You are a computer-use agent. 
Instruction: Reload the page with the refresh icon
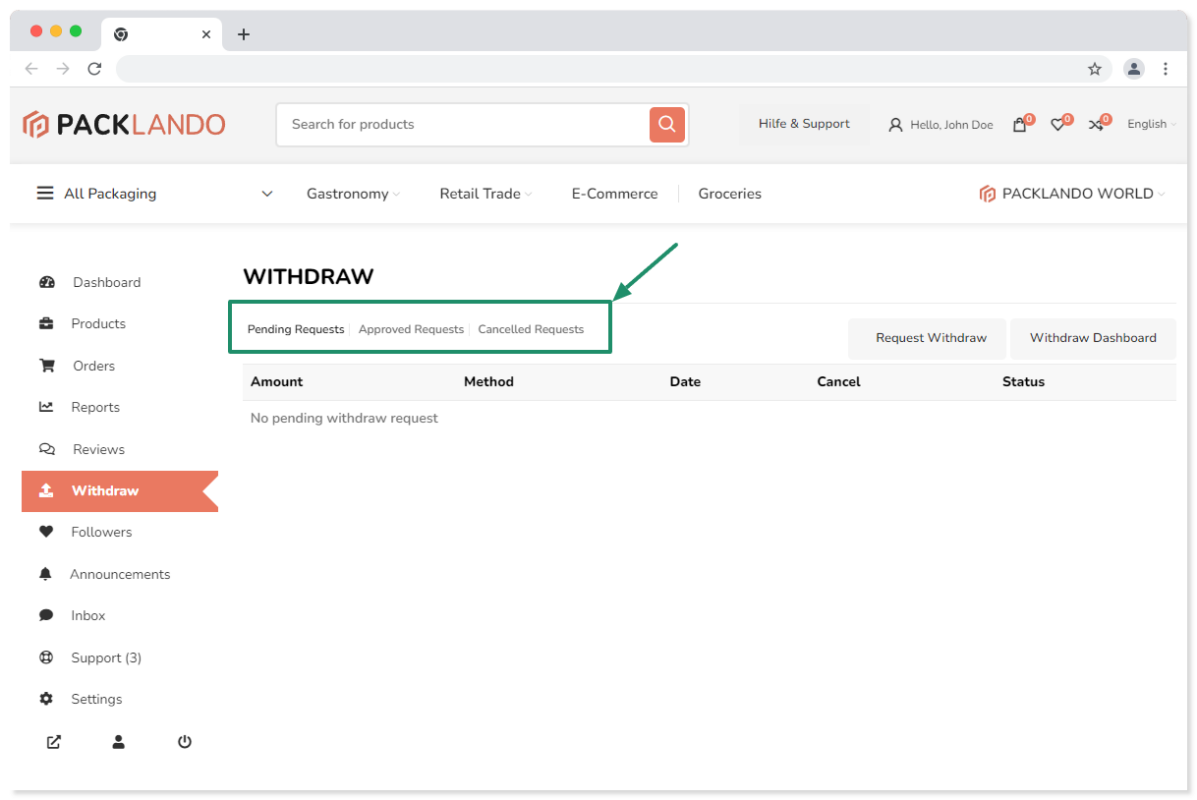click(95, 69)
